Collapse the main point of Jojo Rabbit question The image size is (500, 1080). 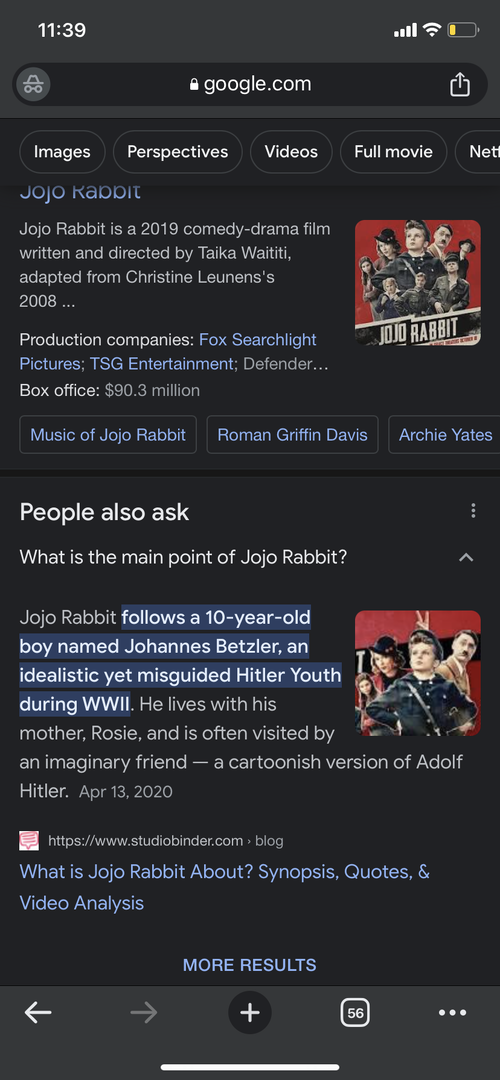(466, 557)
